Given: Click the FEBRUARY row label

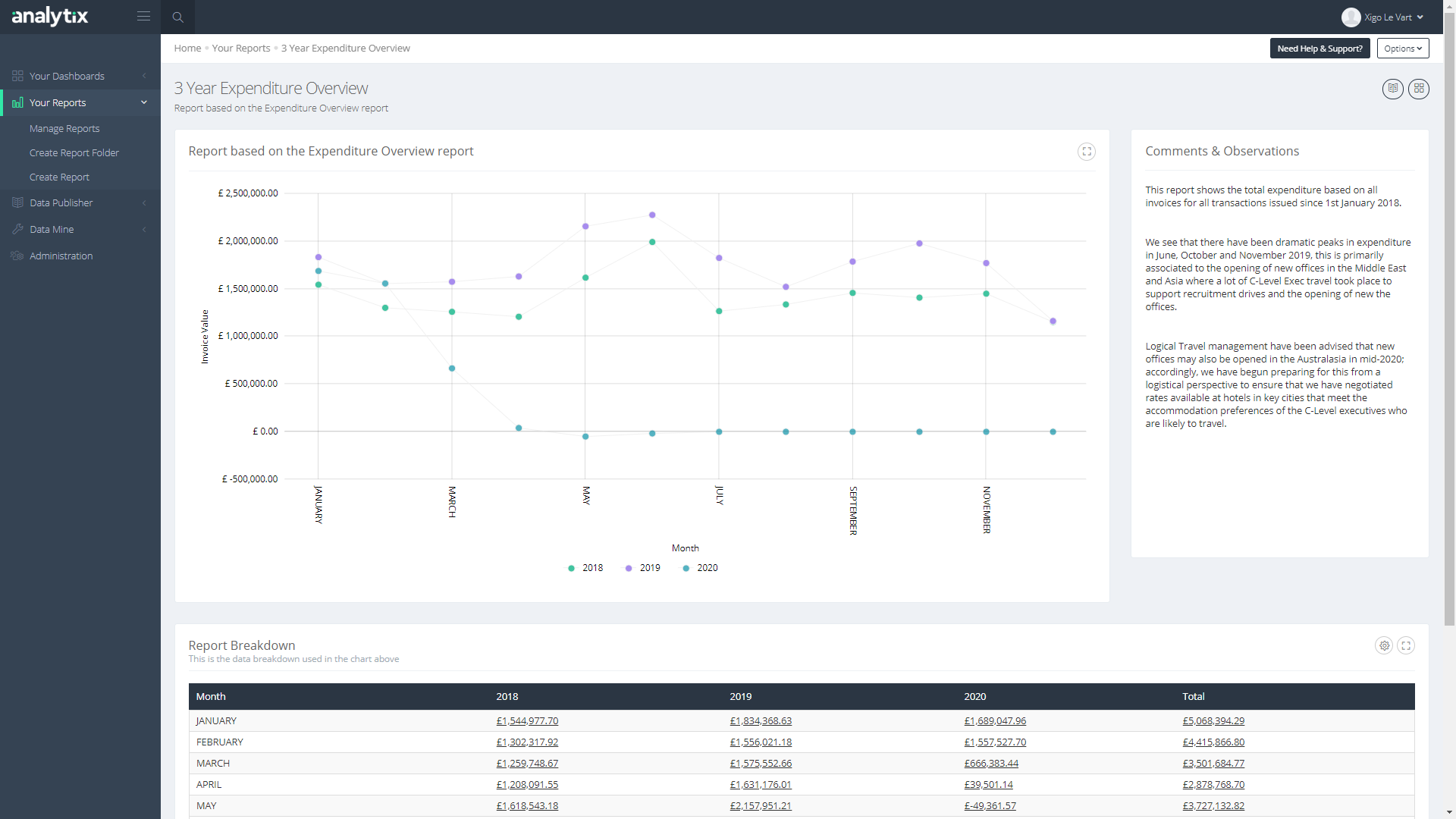Looking at the screenshot, I should pos(220,742).
